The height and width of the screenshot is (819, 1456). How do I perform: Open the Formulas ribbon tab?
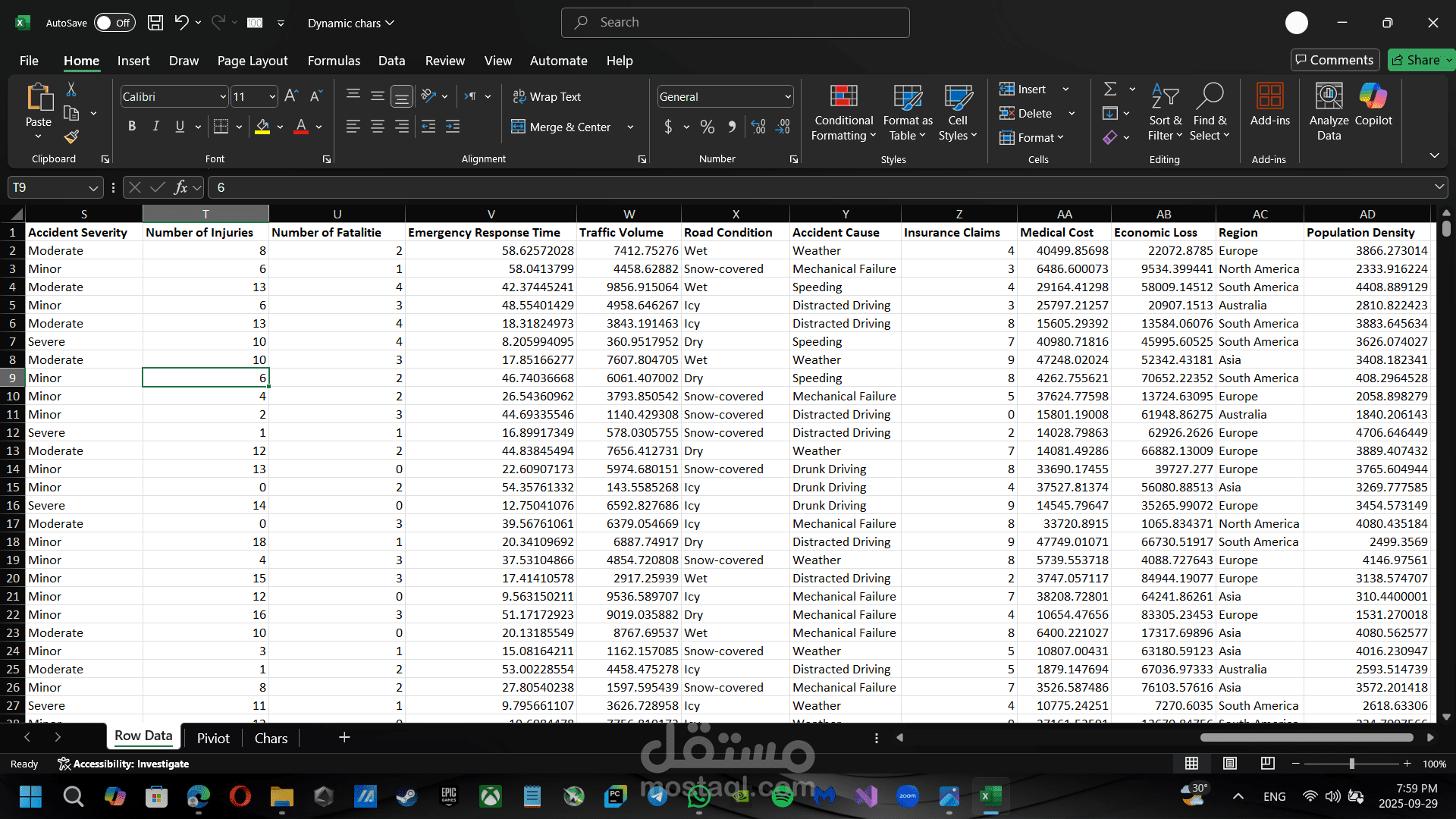pos(334,61)
